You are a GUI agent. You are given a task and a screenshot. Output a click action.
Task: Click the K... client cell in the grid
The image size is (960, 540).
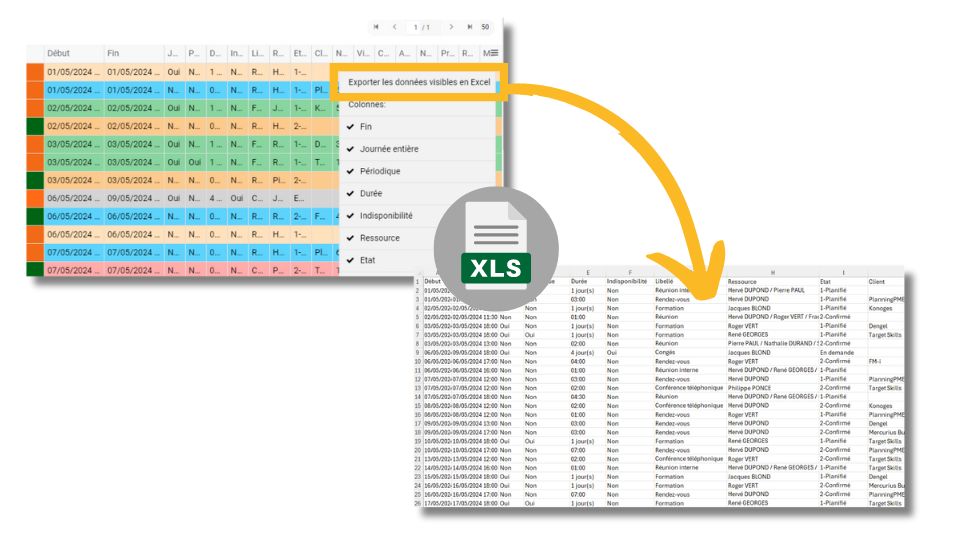tap(320, 108)
